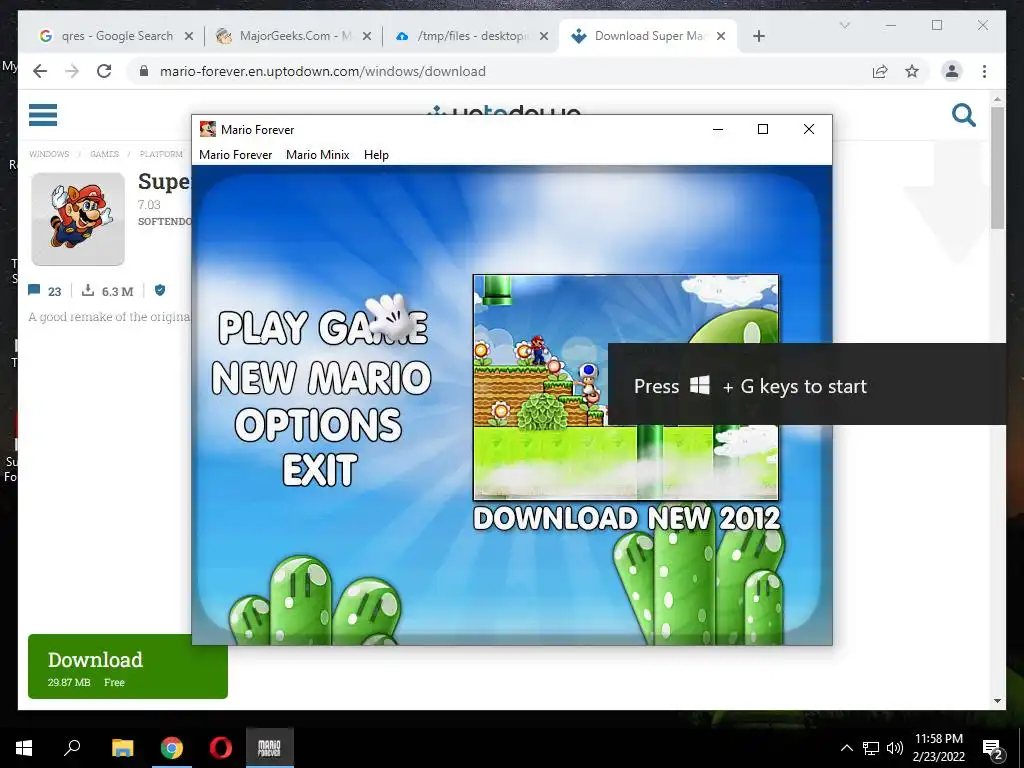
Task: Choose EXIT in the game menu
Action: (x=320, y=470)
